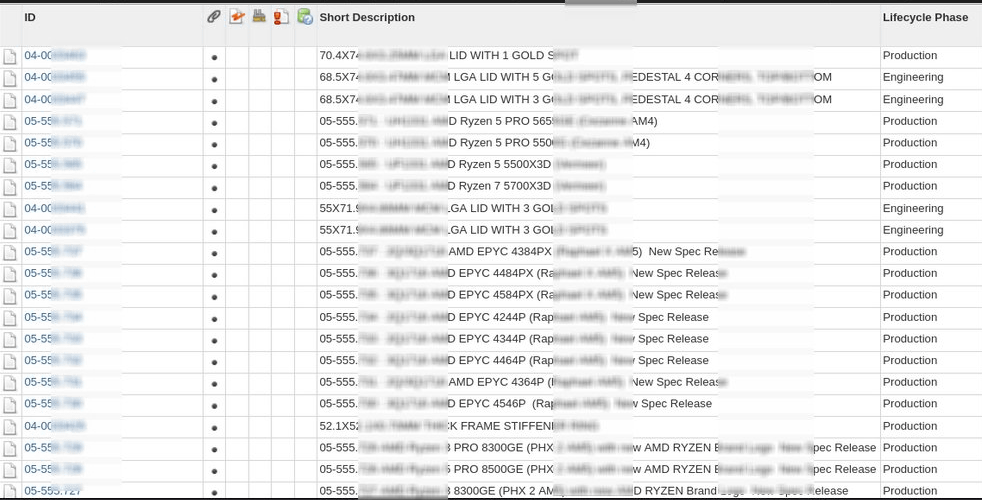Click the red alert document column icon

click(281, 17)
